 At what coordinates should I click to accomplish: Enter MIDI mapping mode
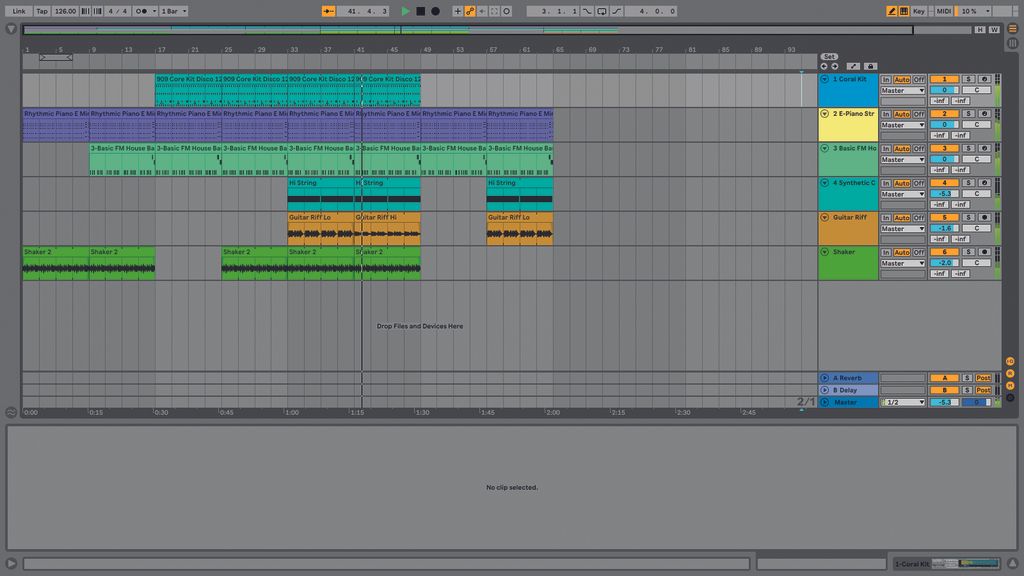[x=943, y=11]
